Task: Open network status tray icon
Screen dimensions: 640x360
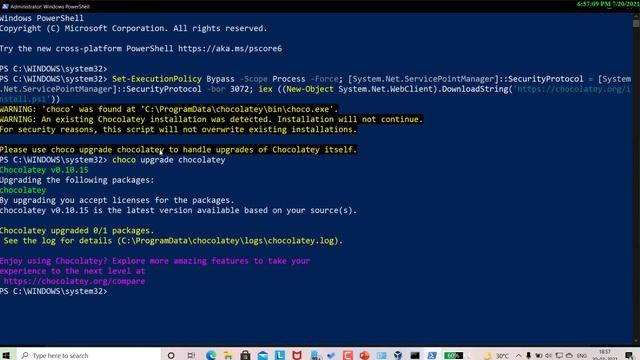Action: coord(559,356)
